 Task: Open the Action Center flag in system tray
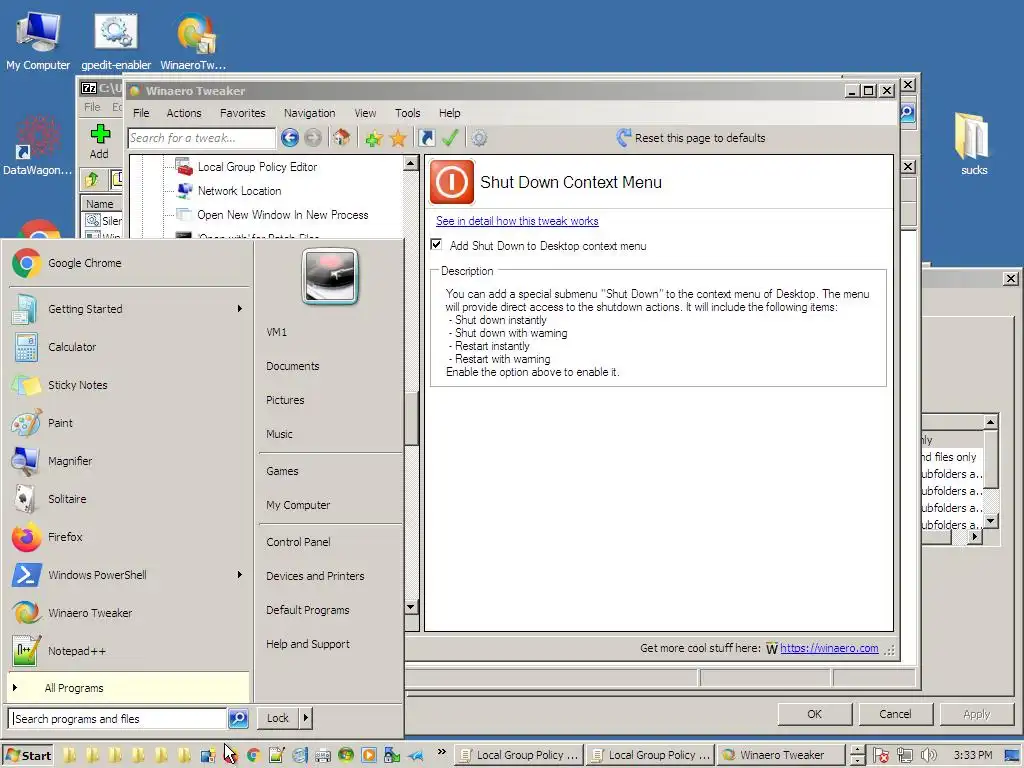point(880,755)
